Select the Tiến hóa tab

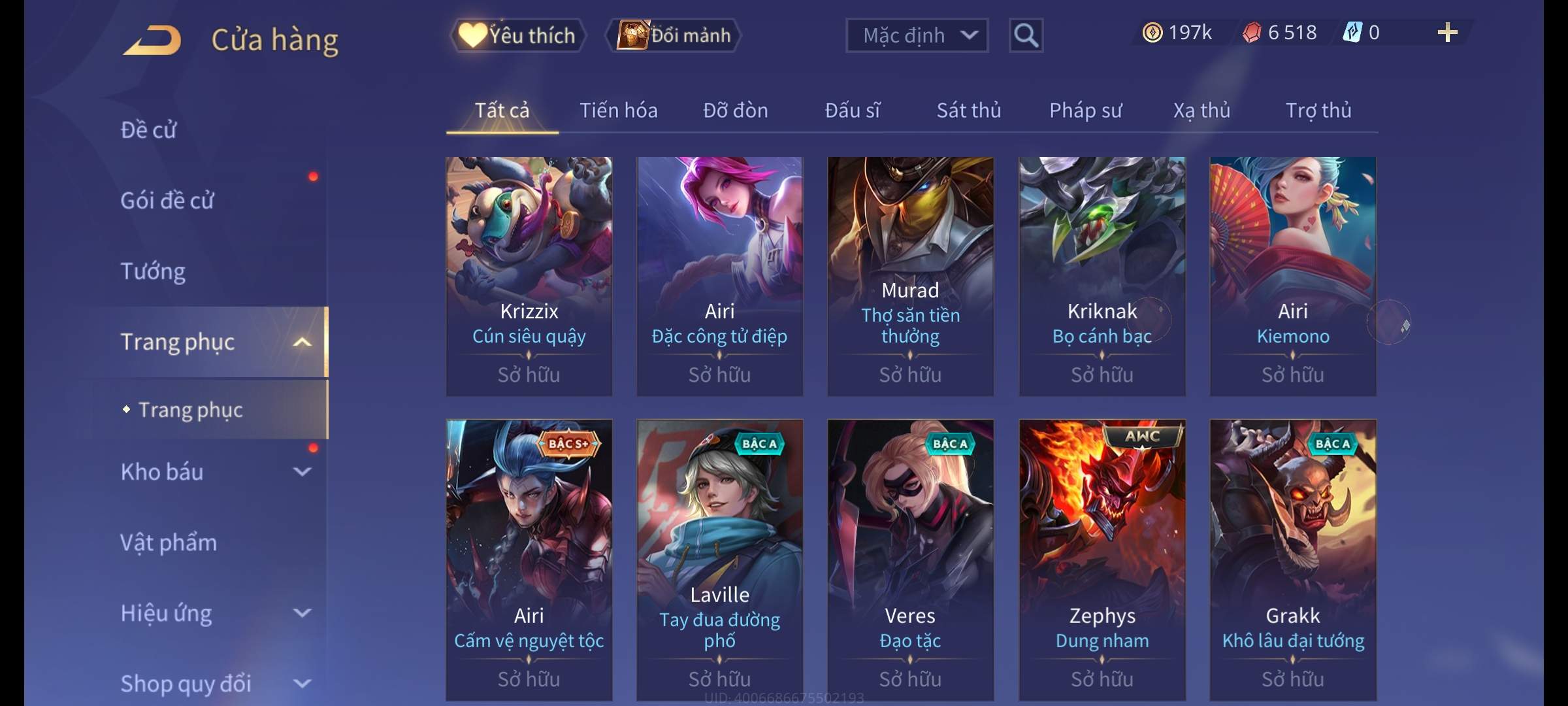click(x=619, y=110)
